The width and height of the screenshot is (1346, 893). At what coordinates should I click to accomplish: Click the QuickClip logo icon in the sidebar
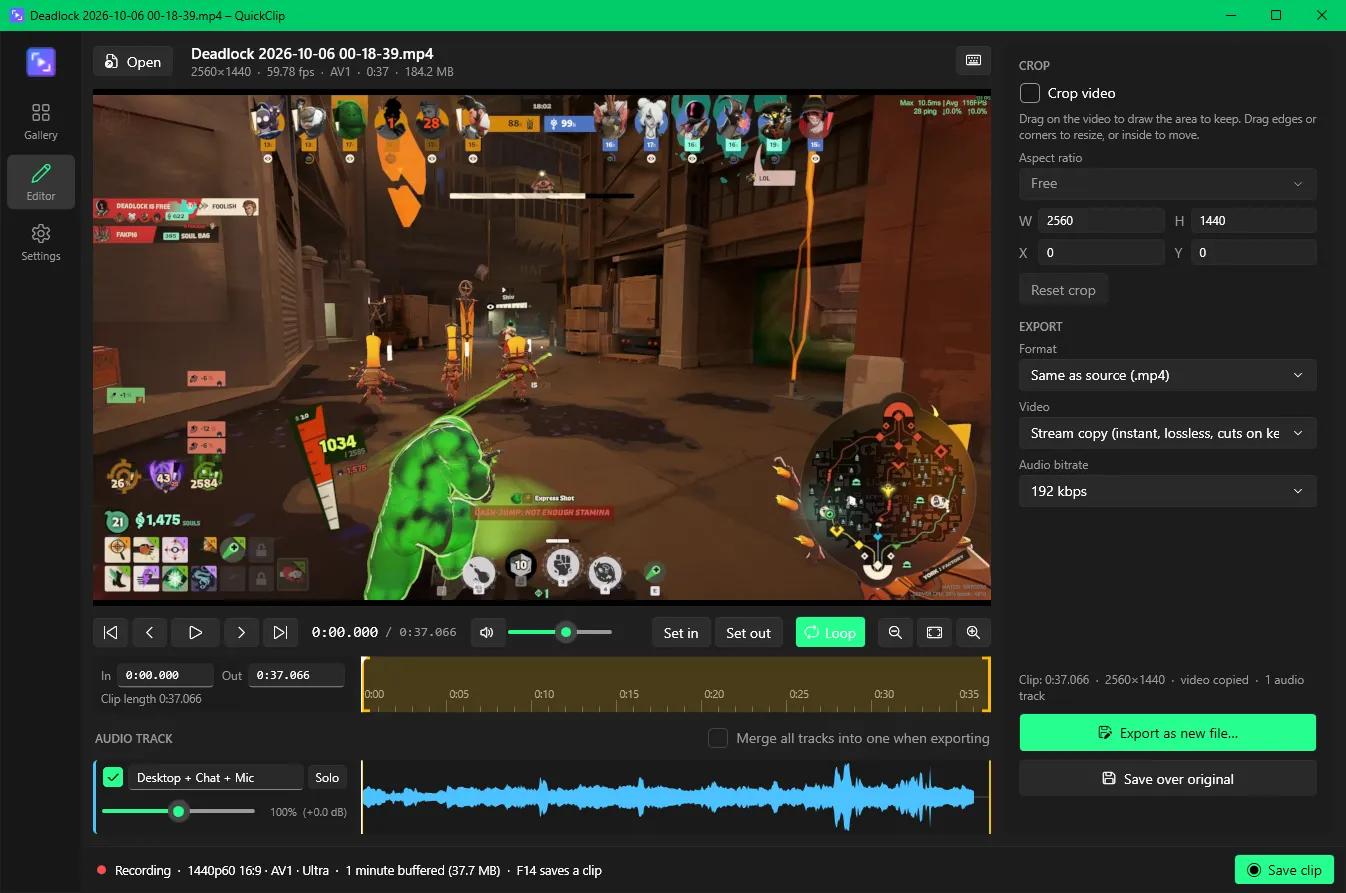41,62
